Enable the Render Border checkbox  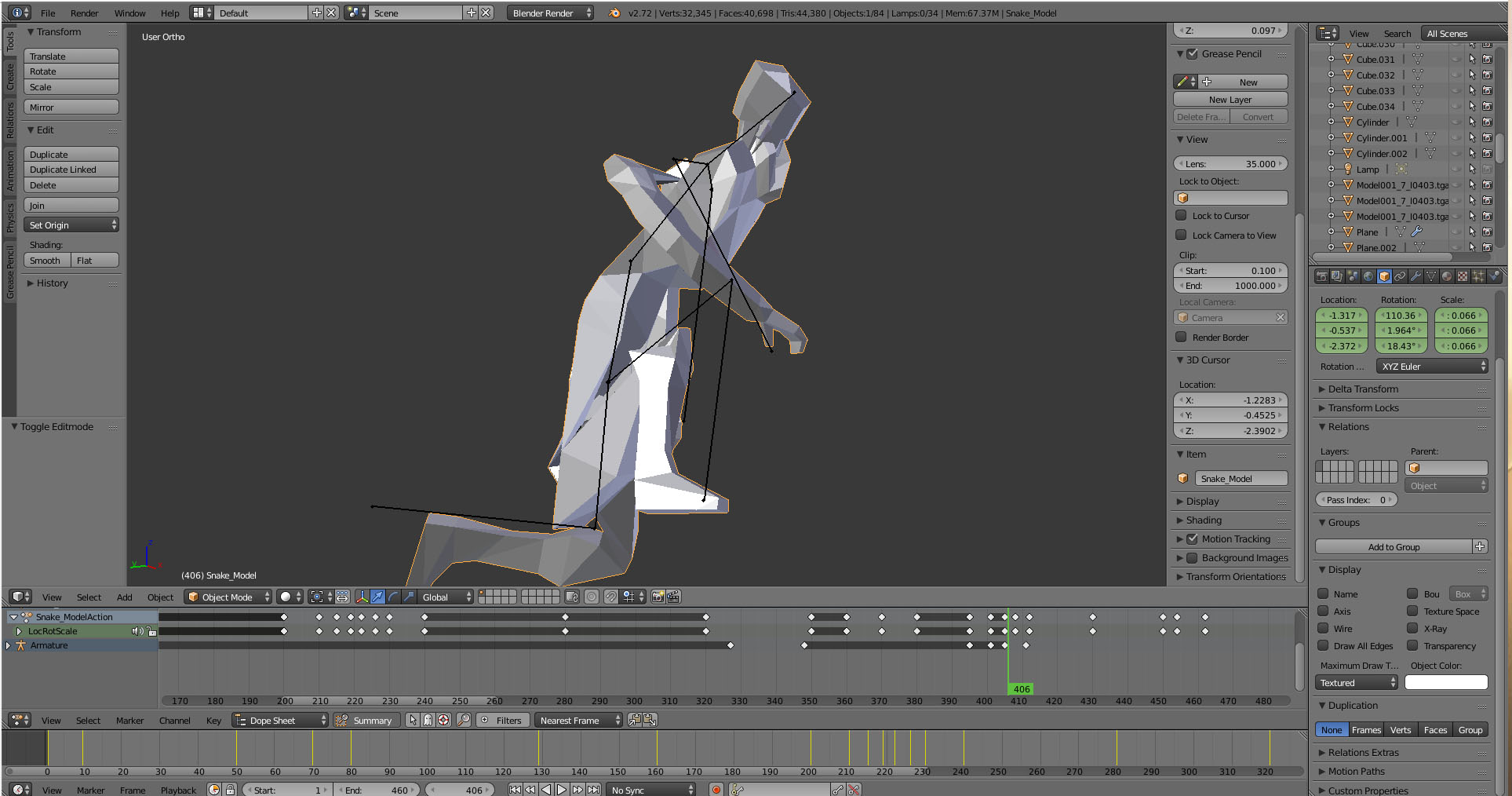point(1181,337)
